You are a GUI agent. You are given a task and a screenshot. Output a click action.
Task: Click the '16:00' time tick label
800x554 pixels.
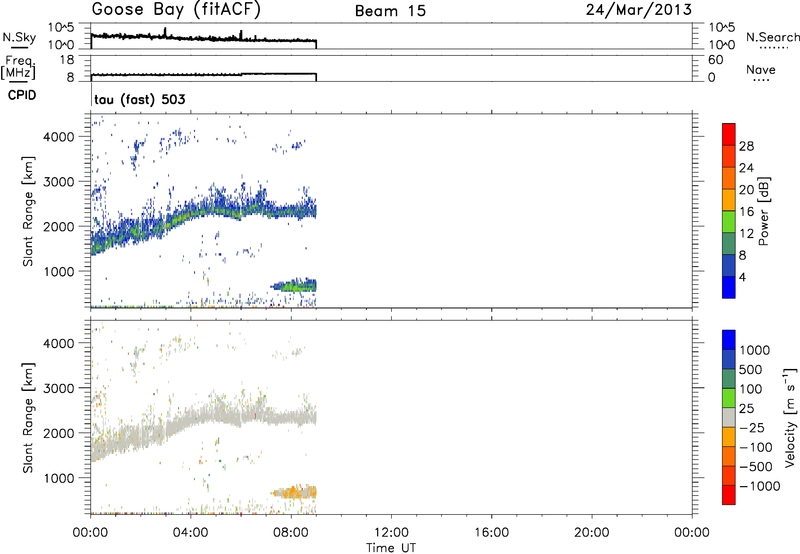point(491,533)
